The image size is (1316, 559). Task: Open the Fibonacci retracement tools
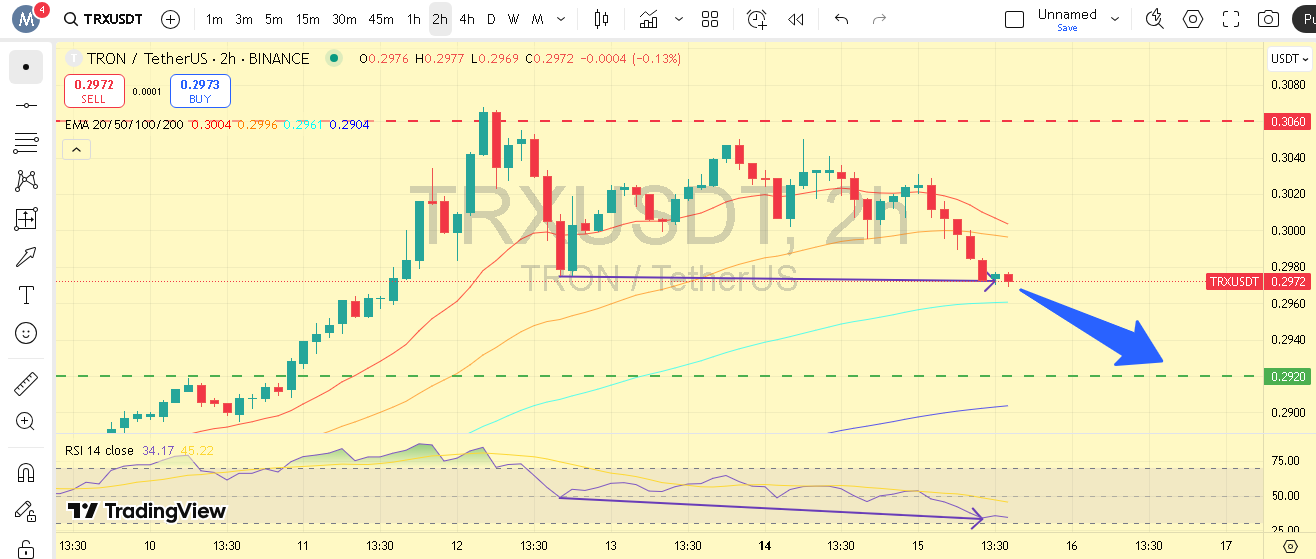click(x=26, y=143)
